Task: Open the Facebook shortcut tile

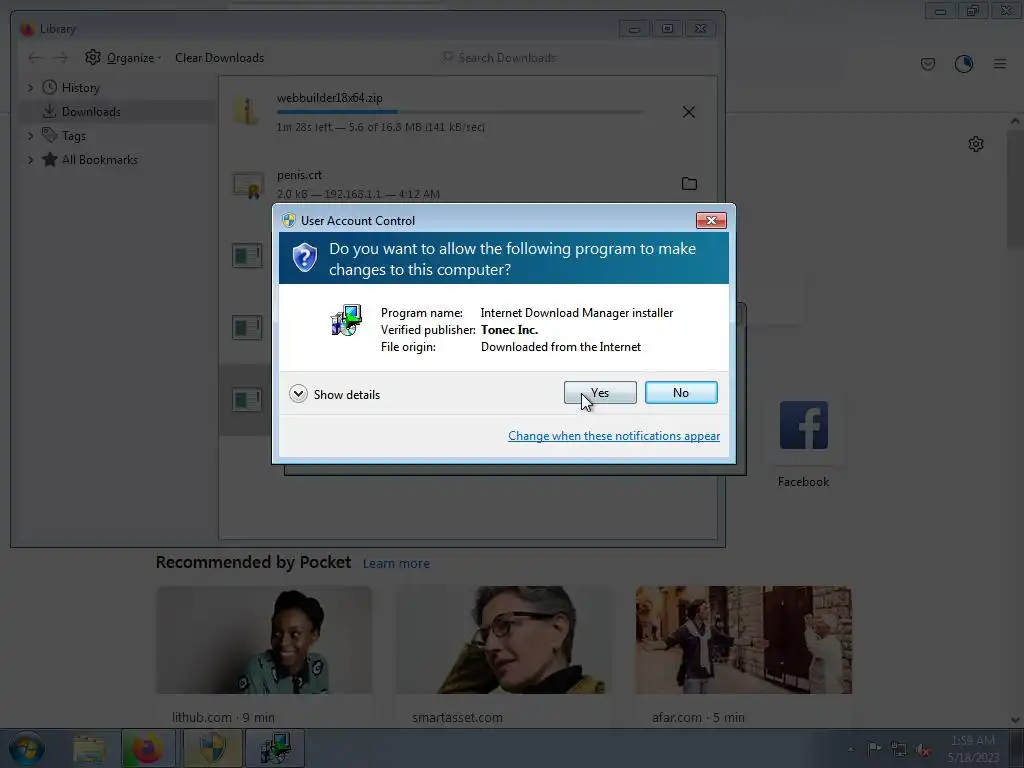Action: [x=803, y=425]
